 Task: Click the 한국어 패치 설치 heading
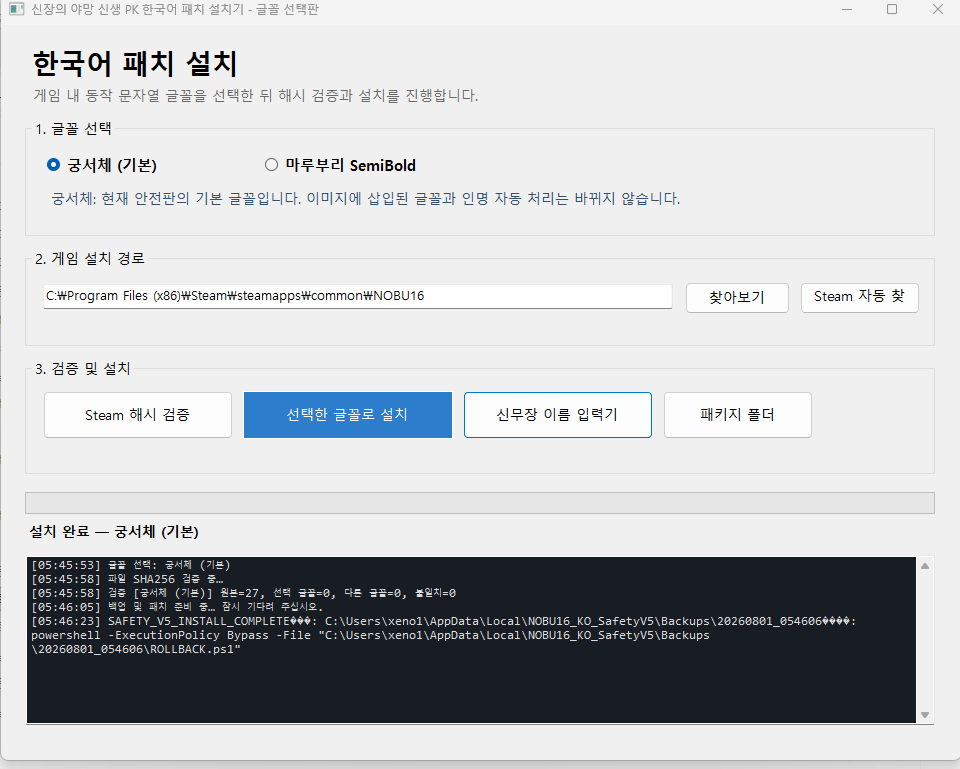coord(135,64)
